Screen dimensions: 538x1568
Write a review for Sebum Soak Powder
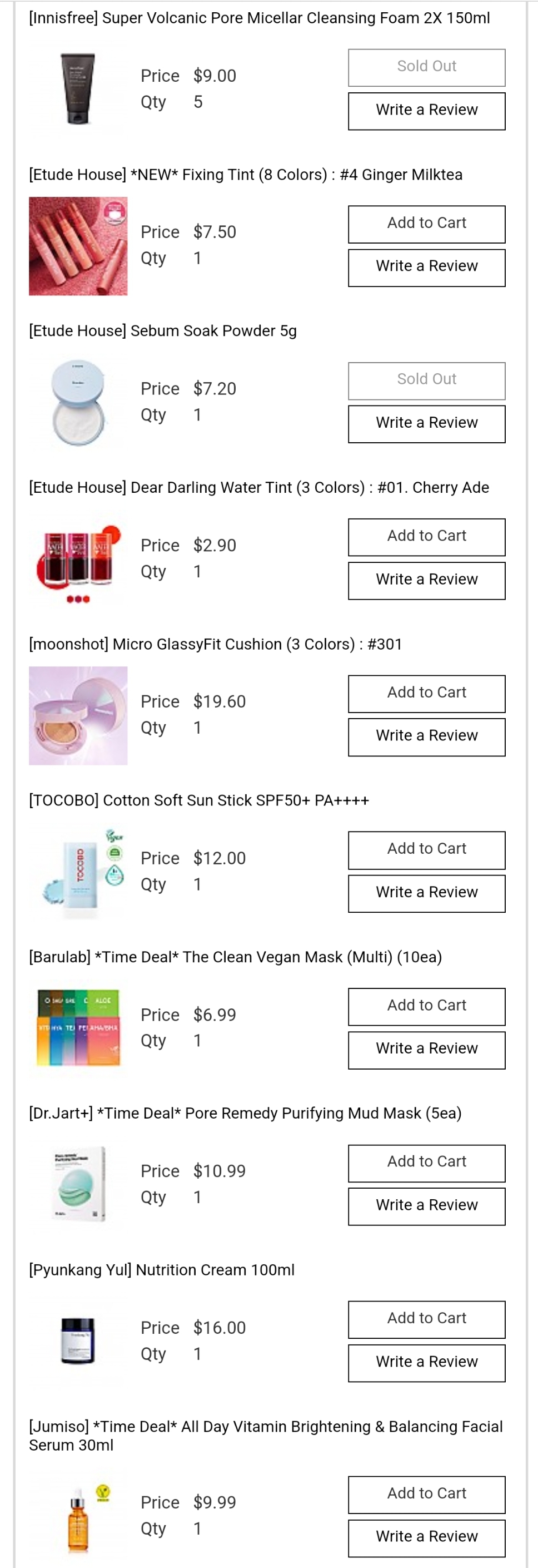[x=426, y=423]
